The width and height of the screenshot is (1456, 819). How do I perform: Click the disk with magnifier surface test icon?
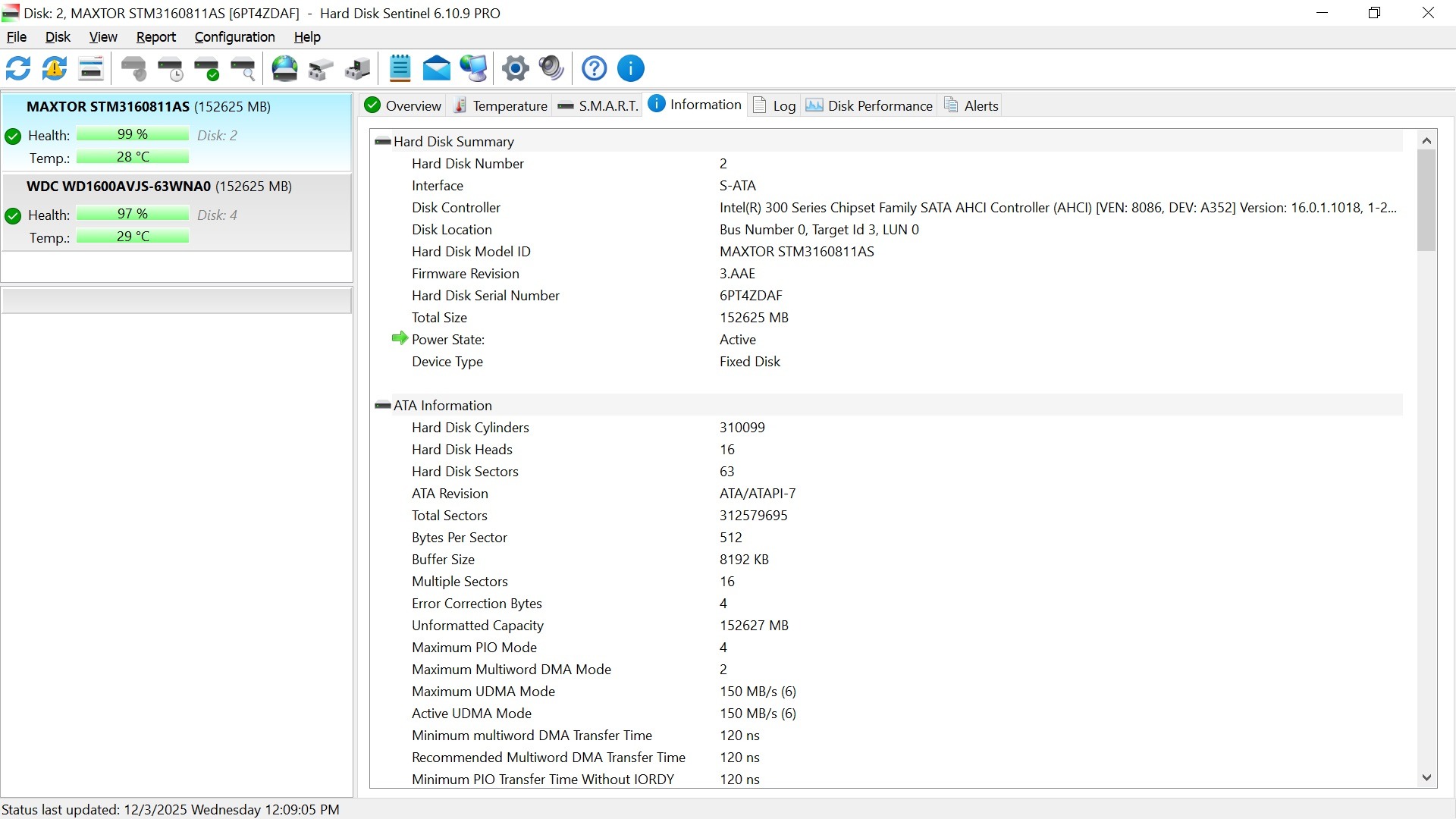[243, 69]
